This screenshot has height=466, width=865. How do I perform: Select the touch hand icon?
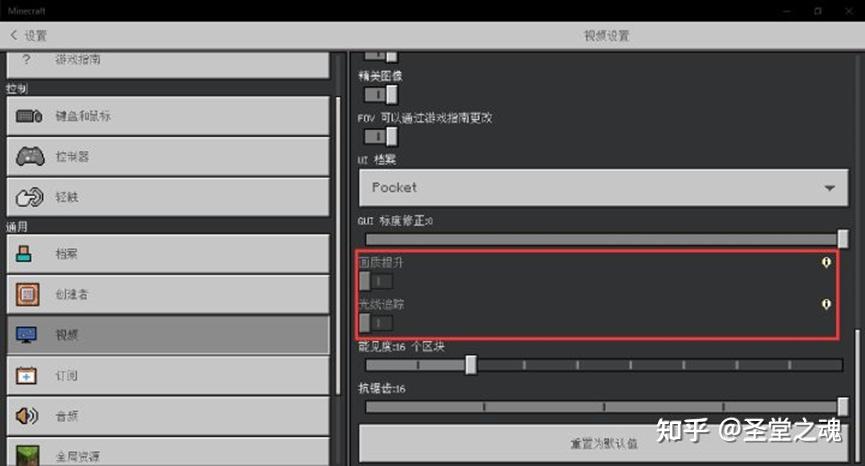(30, 197)
